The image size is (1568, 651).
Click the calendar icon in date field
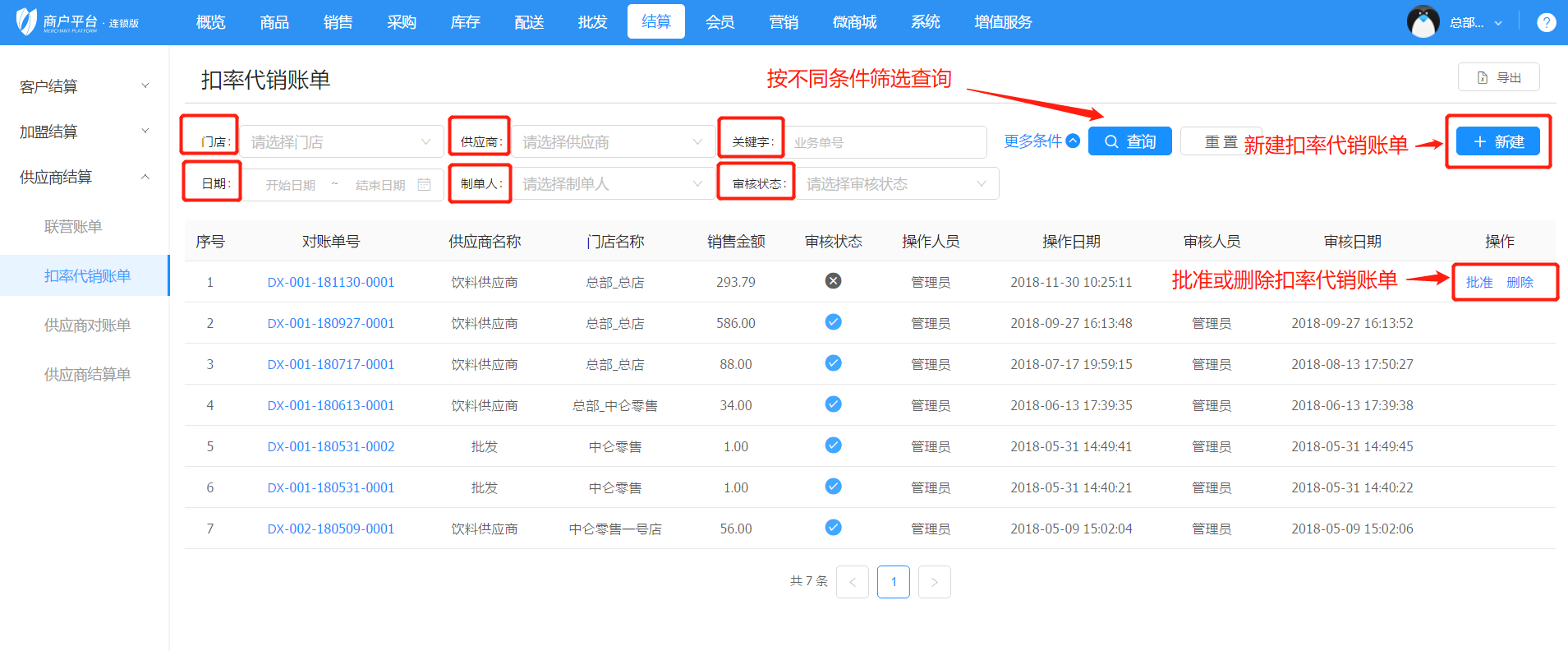tap(424, 185)
